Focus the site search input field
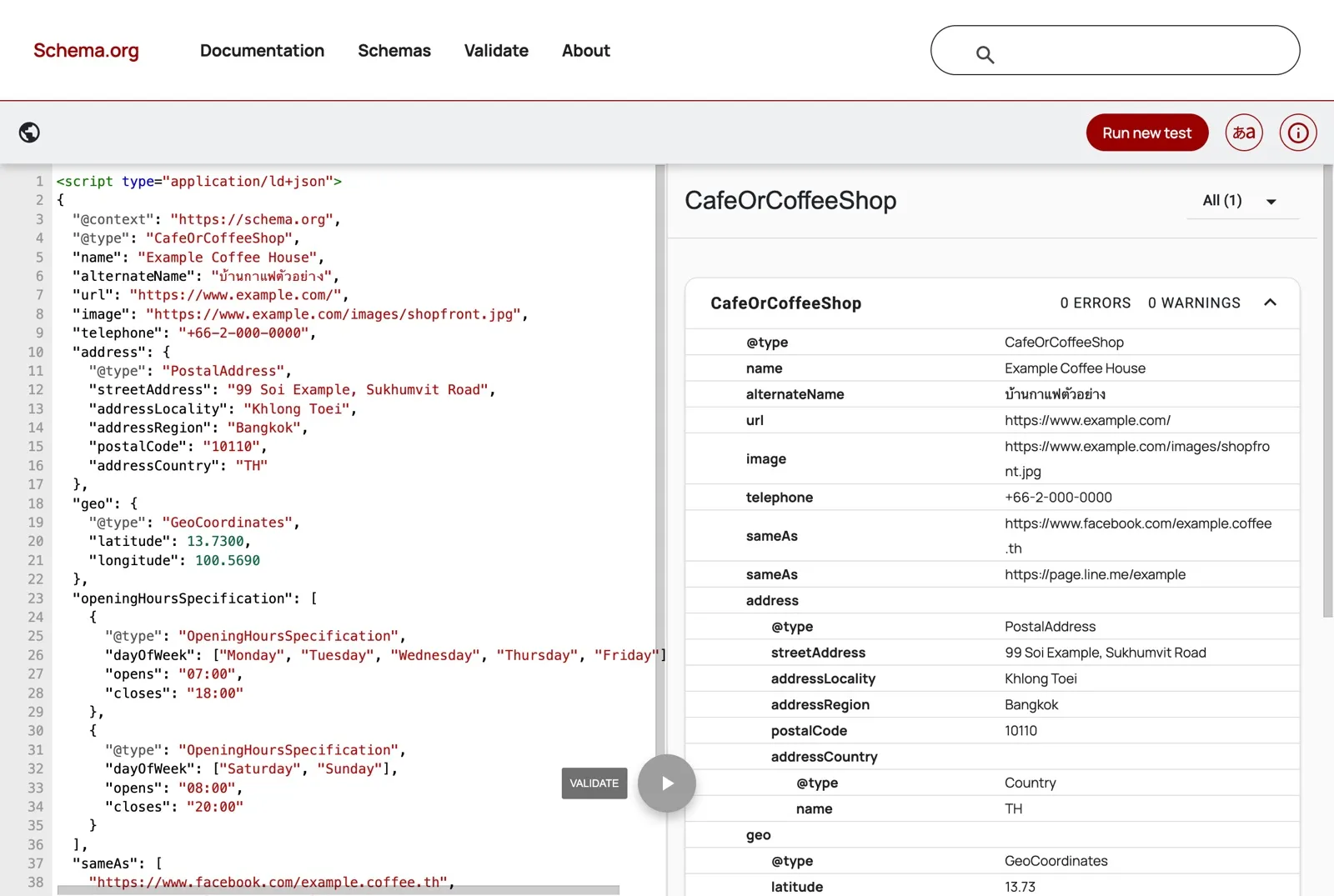This screenshot has width=1334, height=896. (1115, 50)
